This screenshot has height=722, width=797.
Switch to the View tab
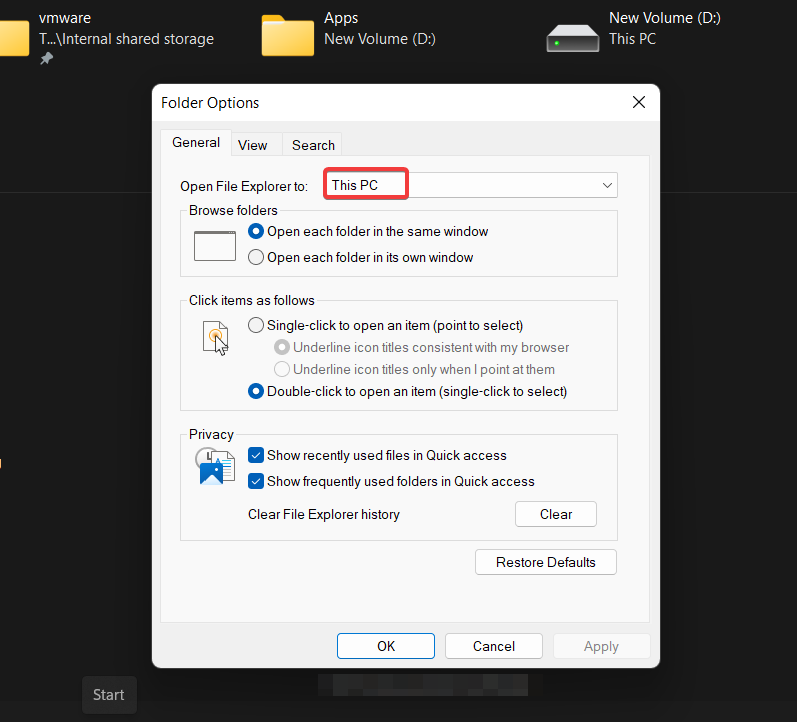(252, 145)
